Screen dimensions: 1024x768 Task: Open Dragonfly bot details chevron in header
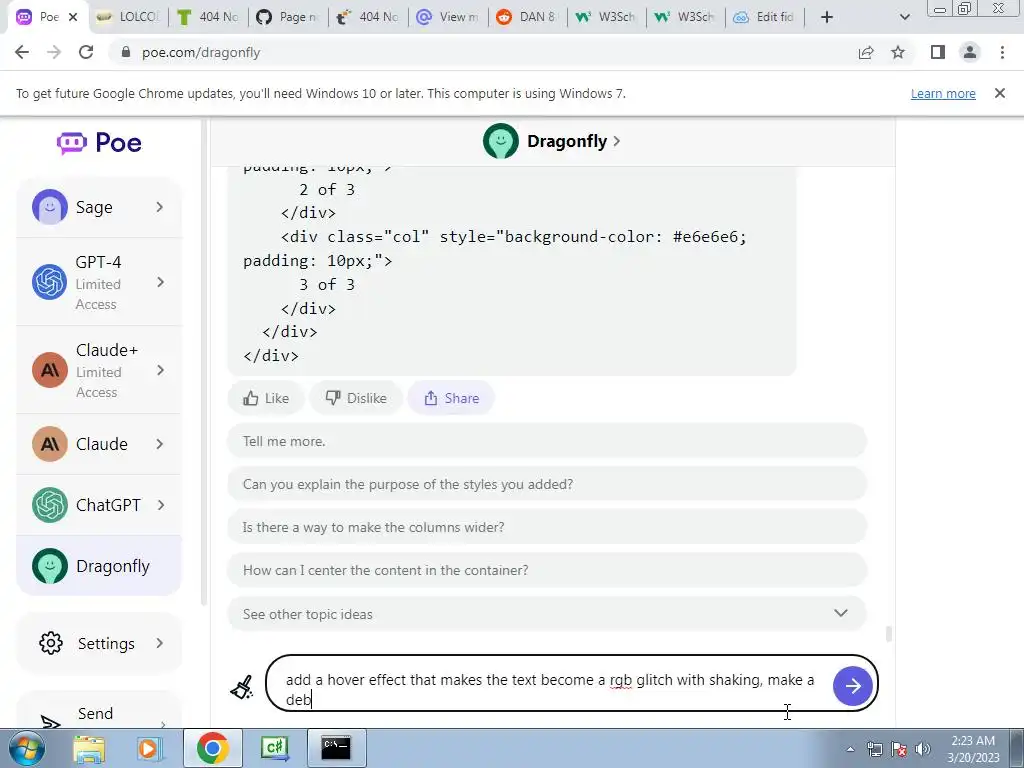pos(616,141)
